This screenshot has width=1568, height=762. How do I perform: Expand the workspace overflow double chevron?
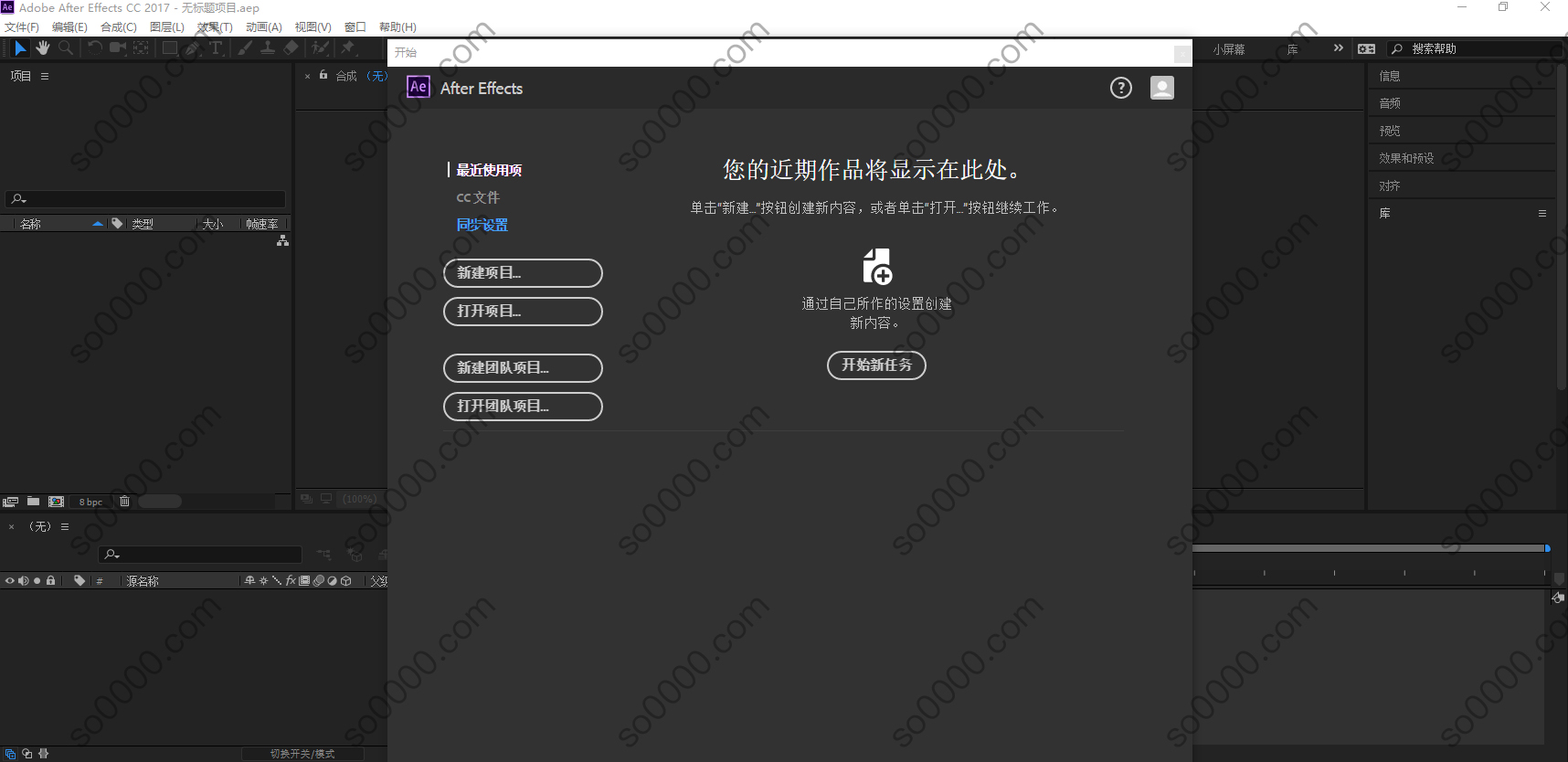tap(1339, 48)
